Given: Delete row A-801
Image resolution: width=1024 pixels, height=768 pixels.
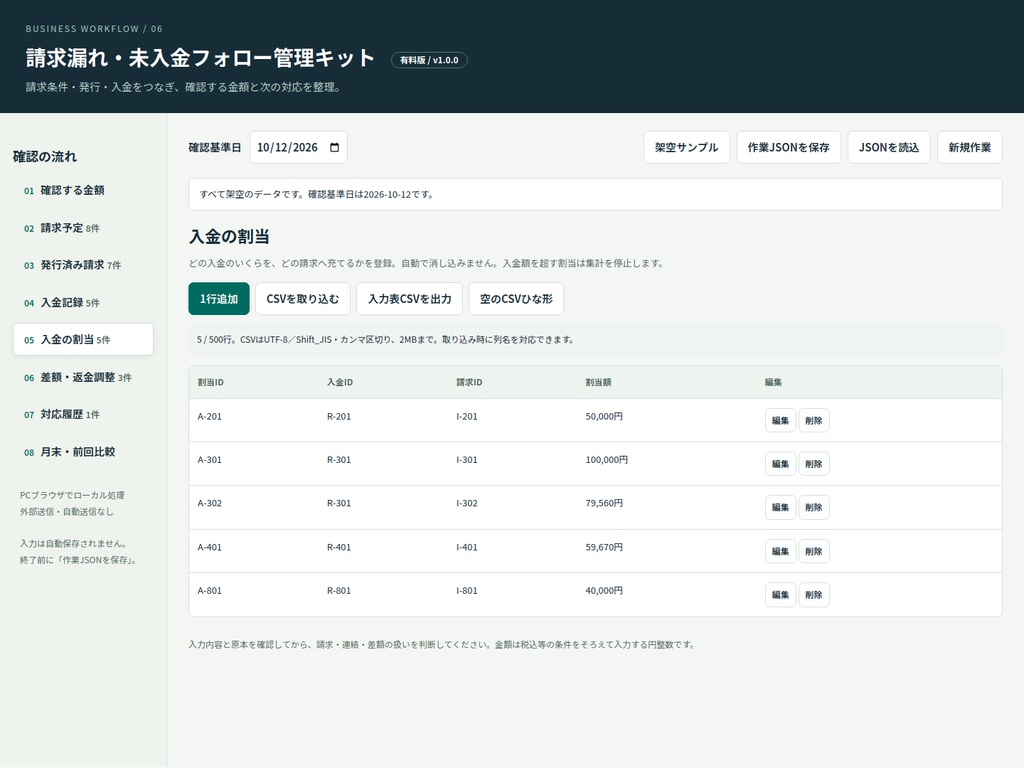Looking at the screenshot, I should coord(814,594).
